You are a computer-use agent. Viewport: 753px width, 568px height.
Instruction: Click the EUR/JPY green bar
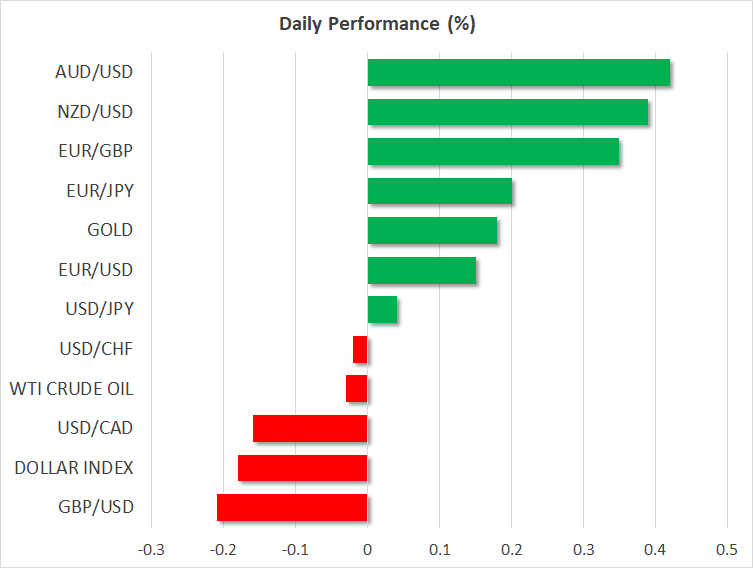point(439,191)
